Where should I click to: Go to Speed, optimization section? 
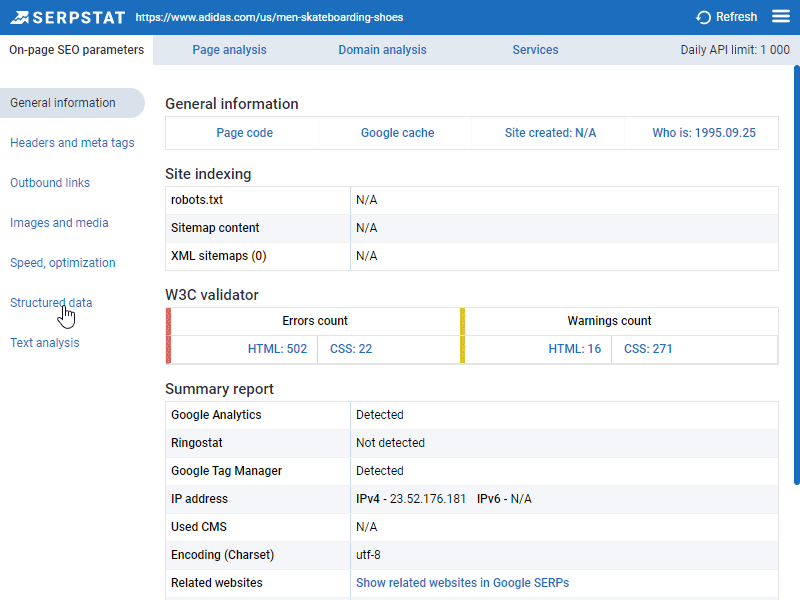tap(63, 263)
